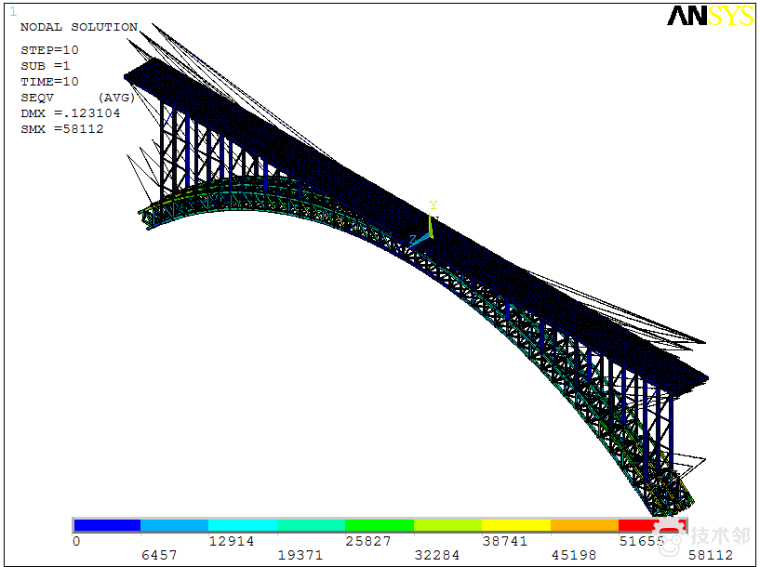The height and width of the screenshot is (567, 760).
Task: Click the 25827 legend value
Action: point(368,541)
